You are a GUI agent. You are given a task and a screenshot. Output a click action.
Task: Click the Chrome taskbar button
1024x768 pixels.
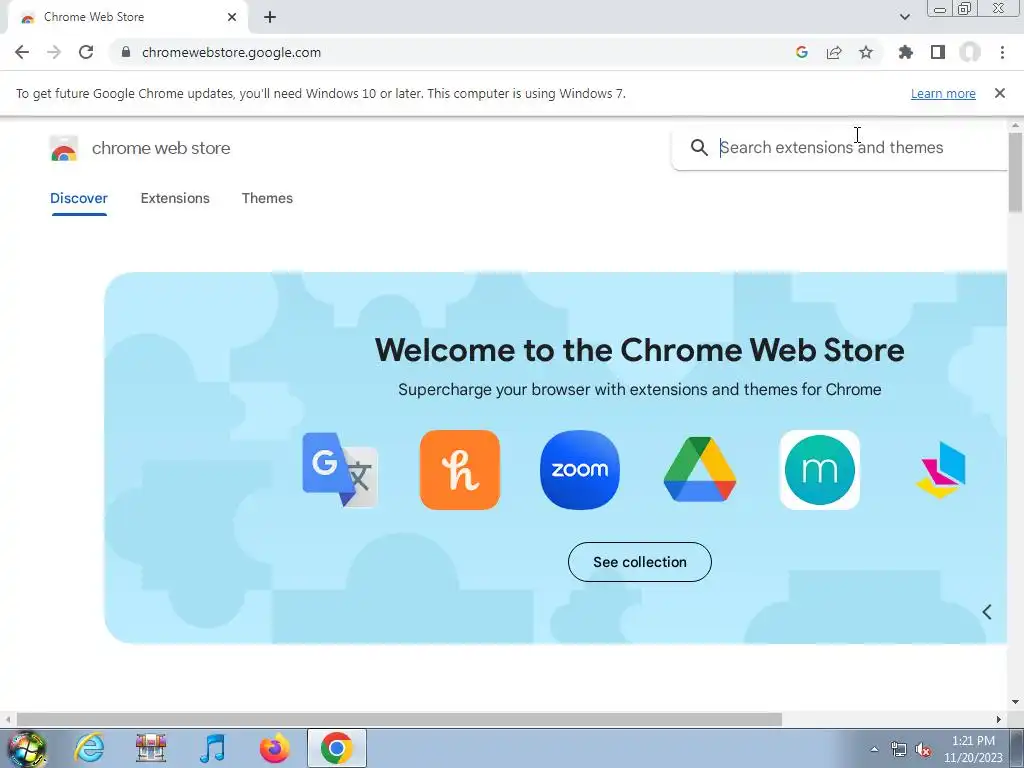[336, 748]
